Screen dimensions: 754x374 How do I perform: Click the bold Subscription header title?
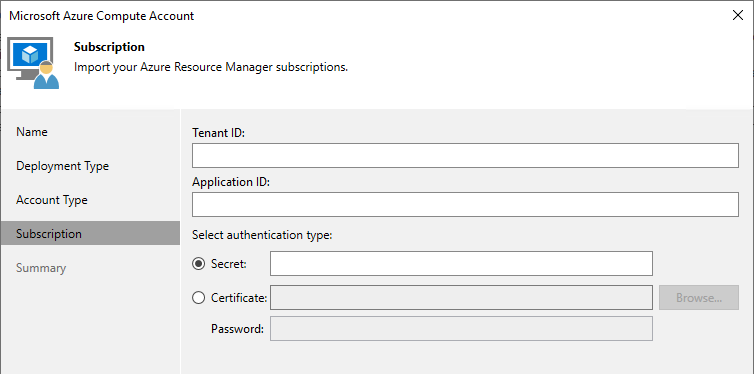[109, 47]
